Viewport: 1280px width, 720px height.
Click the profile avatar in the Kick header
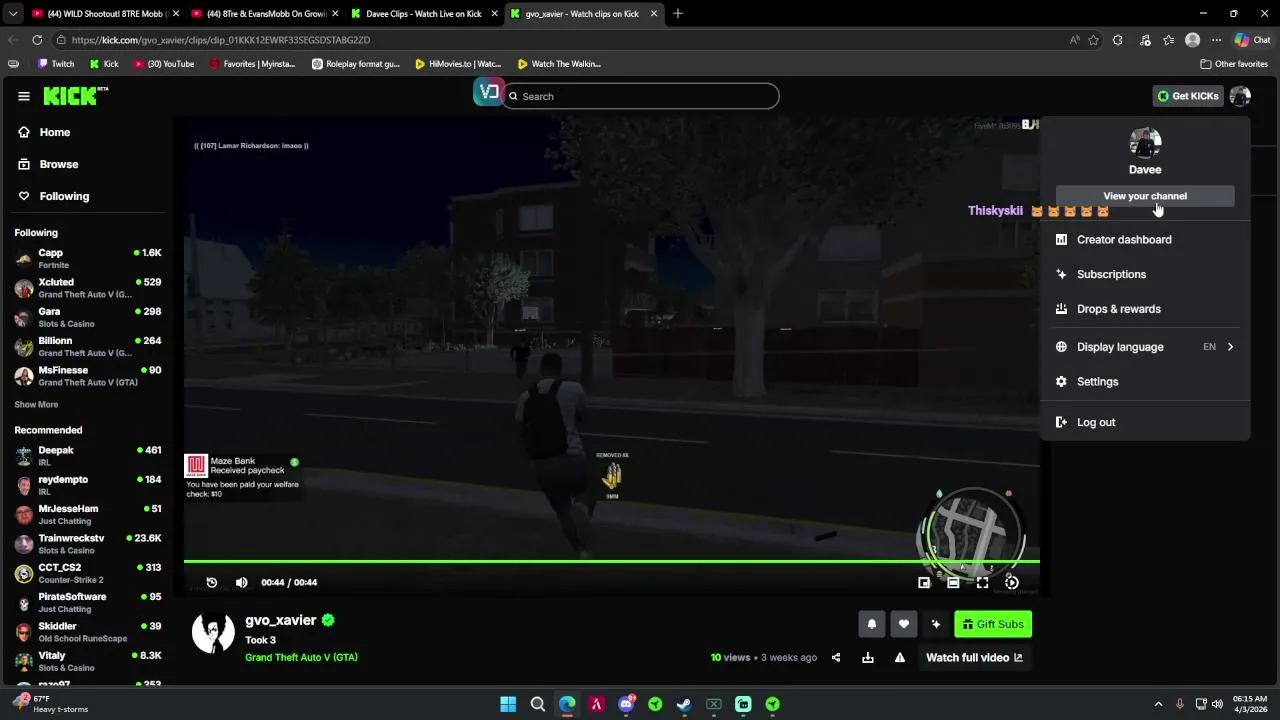click(x=1240, y=96)
